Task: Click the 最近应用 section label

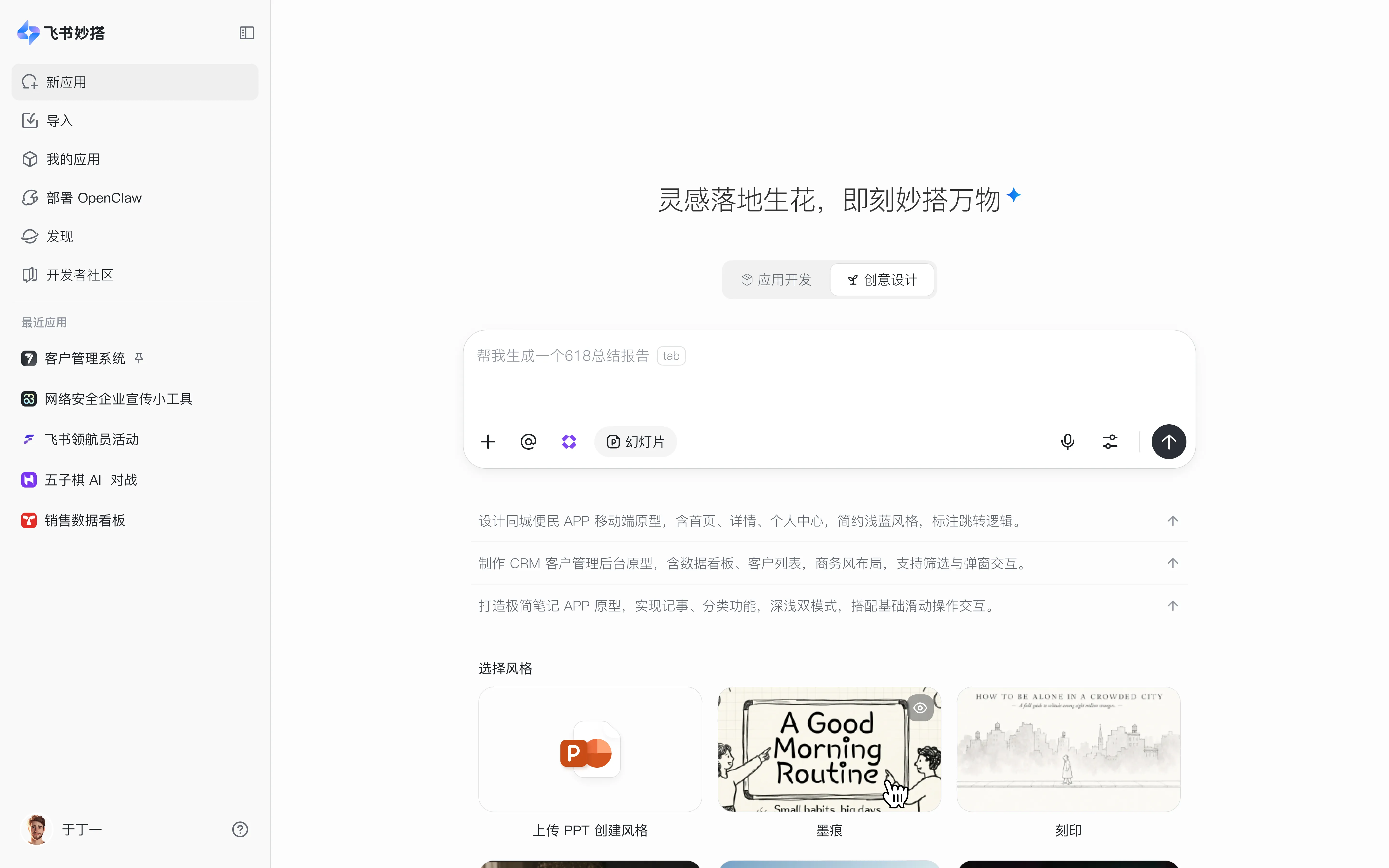Action: [x=44, y=323]
